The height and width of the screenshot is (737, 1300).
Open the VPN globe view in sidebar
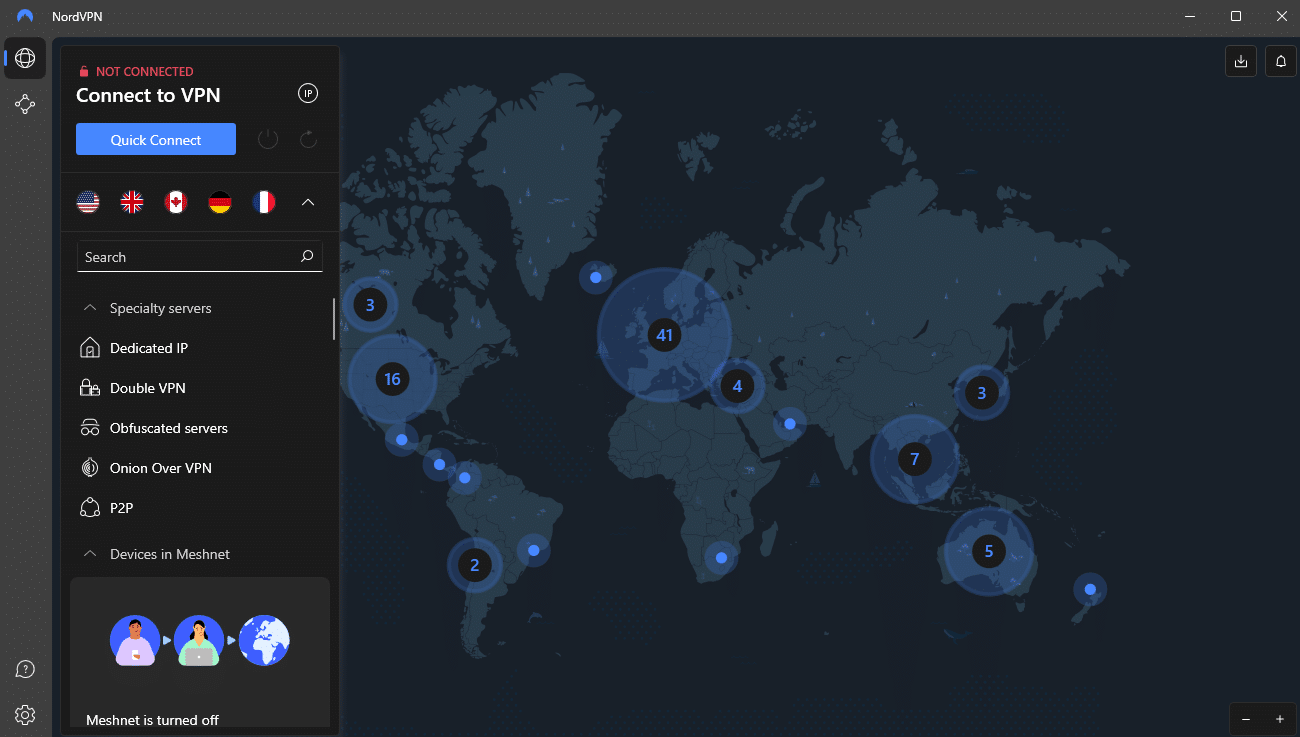[25, 58]
